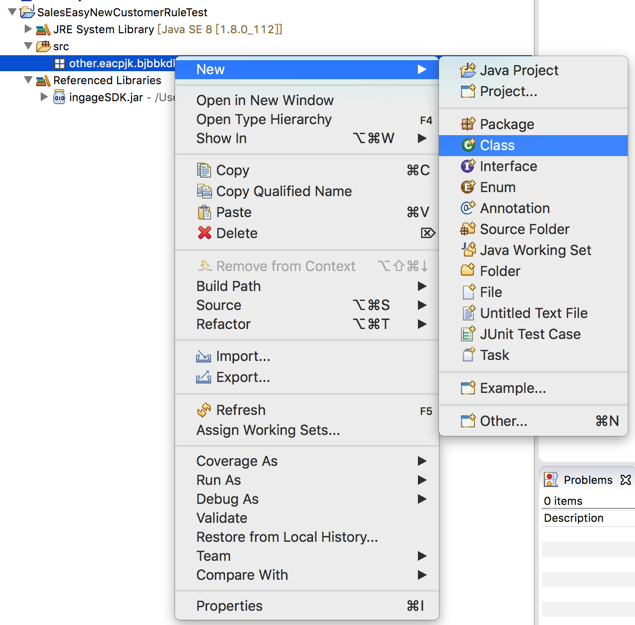Click the src folder label
The image size is (635, 625).
click(61, 46)
